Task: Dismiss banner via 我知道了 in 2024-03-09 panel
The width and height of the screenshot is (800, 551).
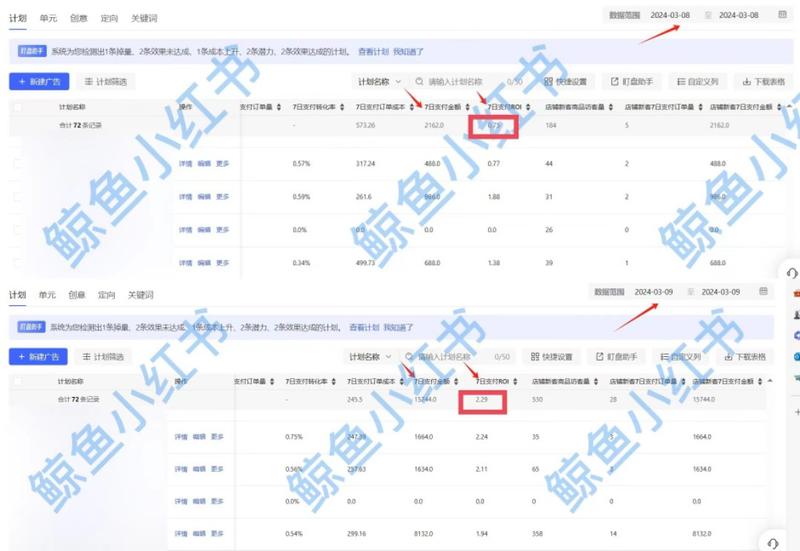Action: 398,328
